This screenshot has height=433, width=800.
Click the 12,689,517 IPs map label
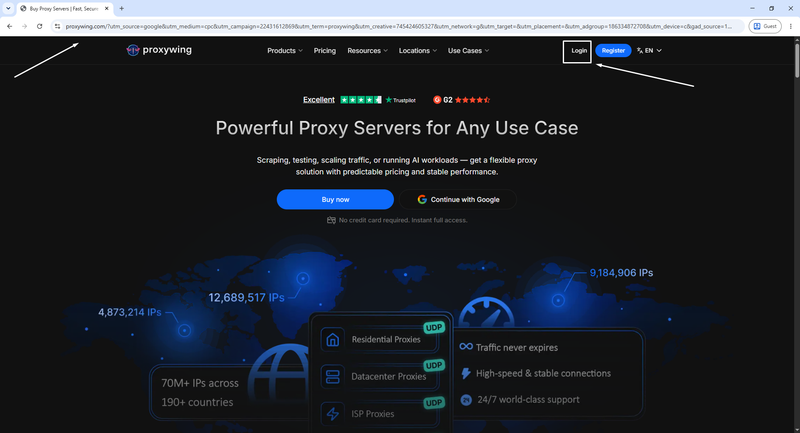coord(246,298)
